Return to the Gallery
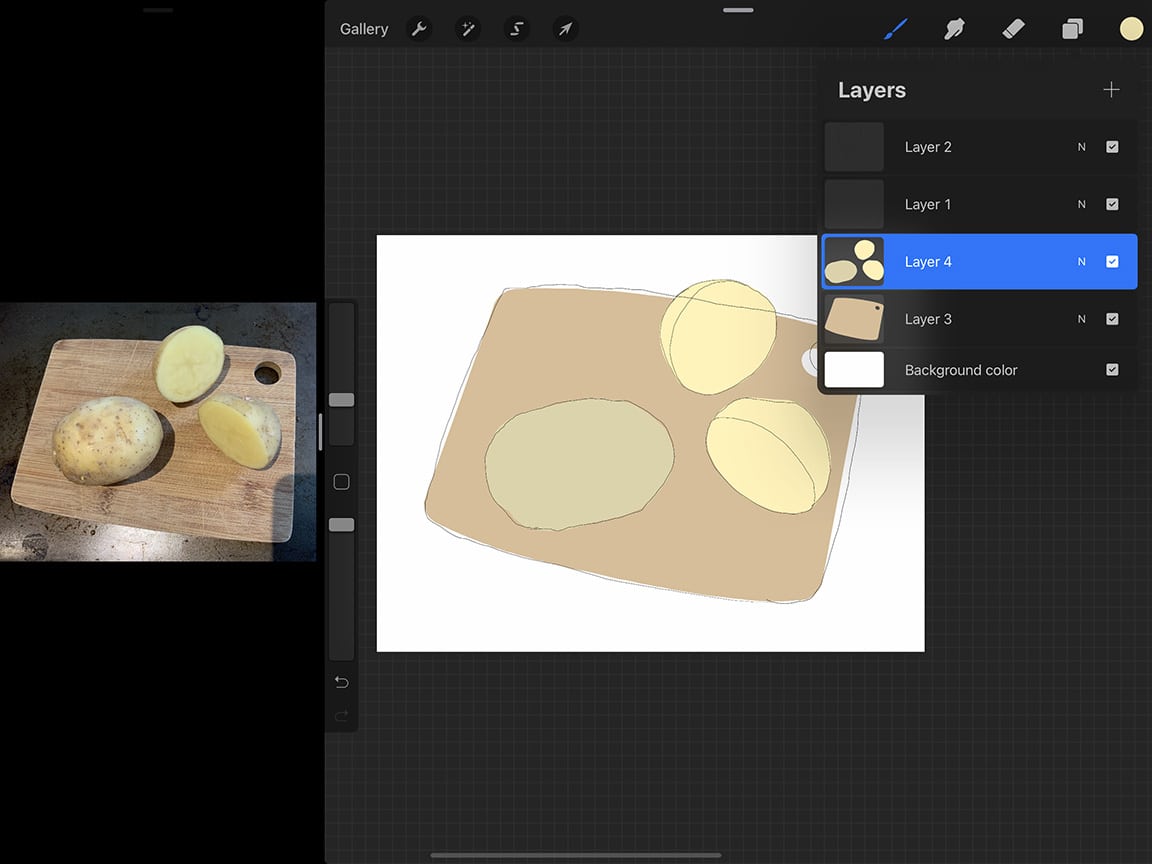 363,29
